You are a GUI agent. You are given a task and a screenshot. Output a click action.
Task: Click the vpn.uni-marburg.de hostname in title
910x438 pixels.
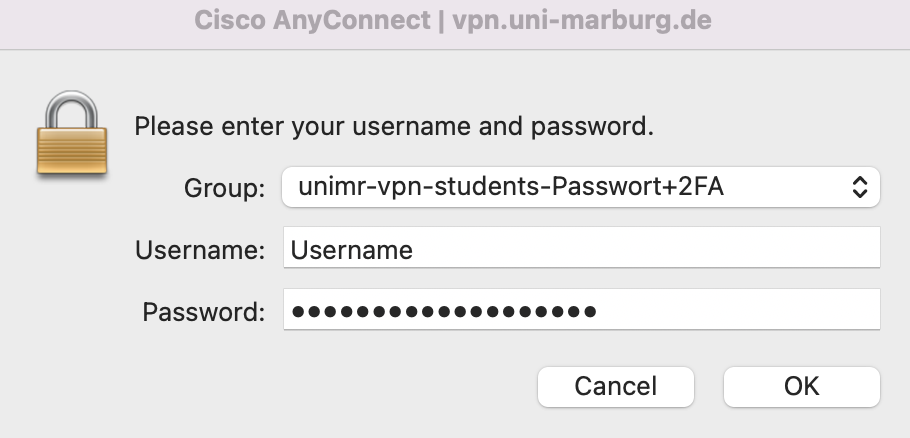coord(582,20)
